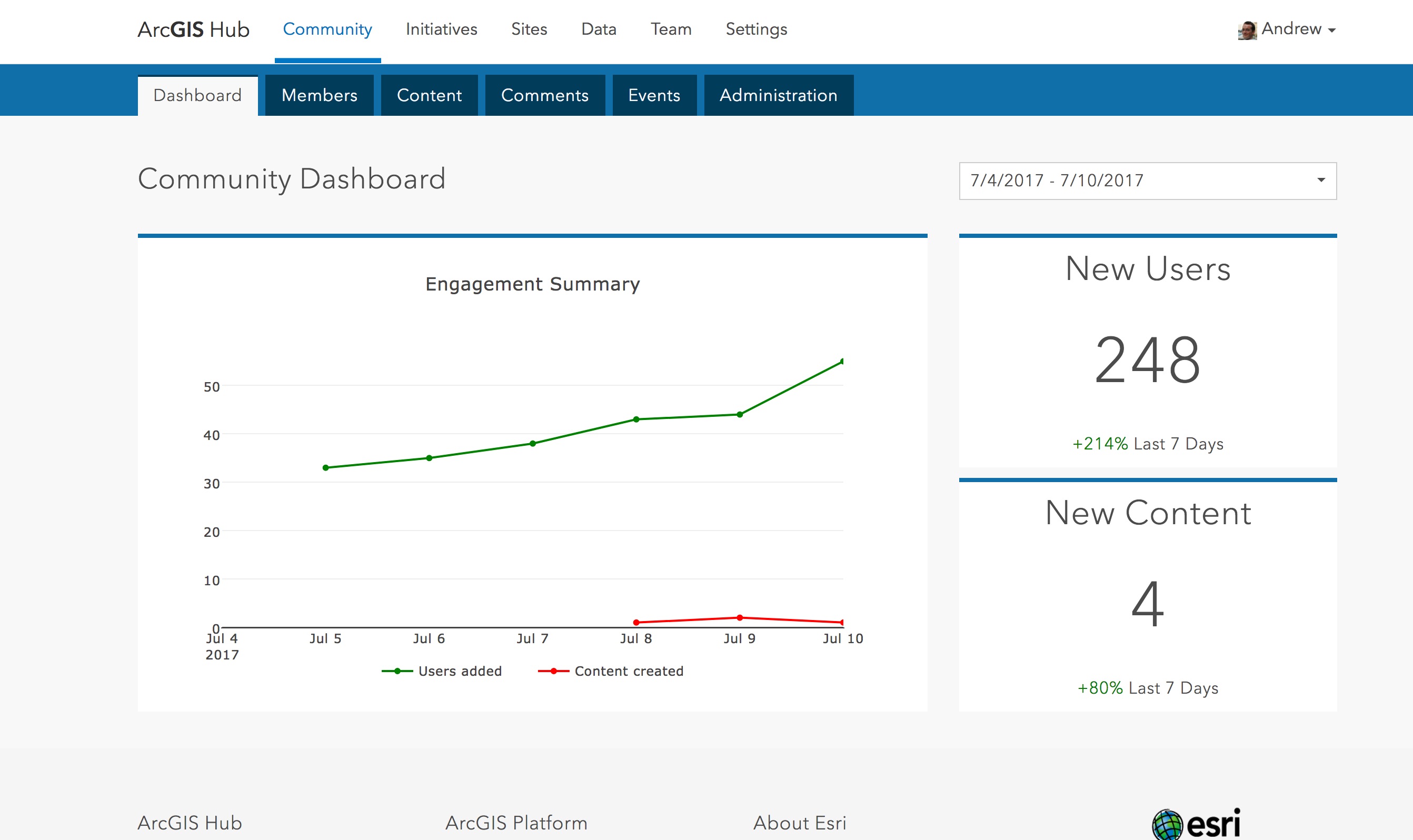Expand the Andrew user menu caret
The width and height of the screenshot is (1413, 840).
pos(1332,31)
